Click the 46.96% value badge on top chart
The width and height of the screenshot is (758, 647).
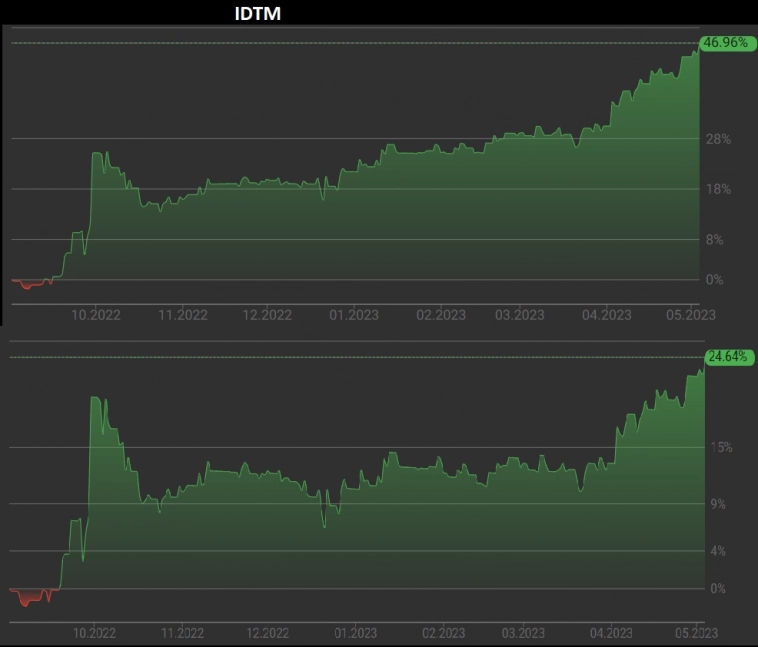[728, 43]
